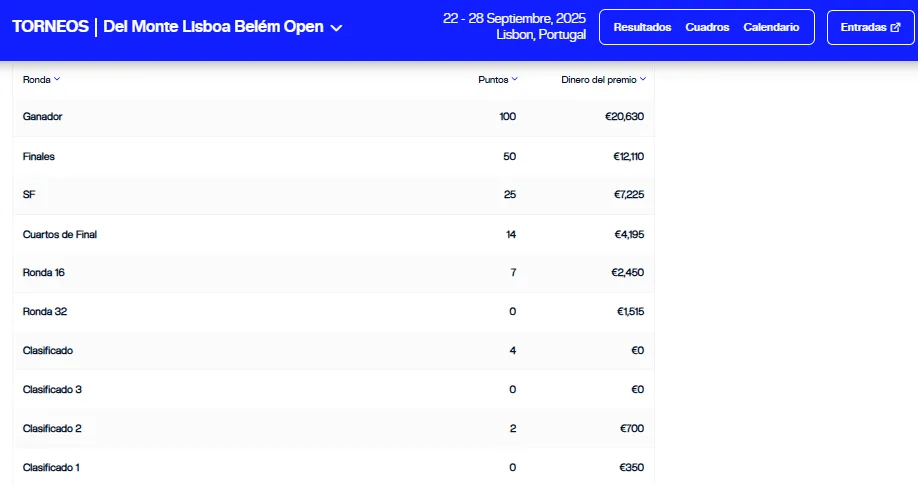The image size is (918, 487).
Task: Select the Clasificado 3 row label
Action: pos(52,389)
